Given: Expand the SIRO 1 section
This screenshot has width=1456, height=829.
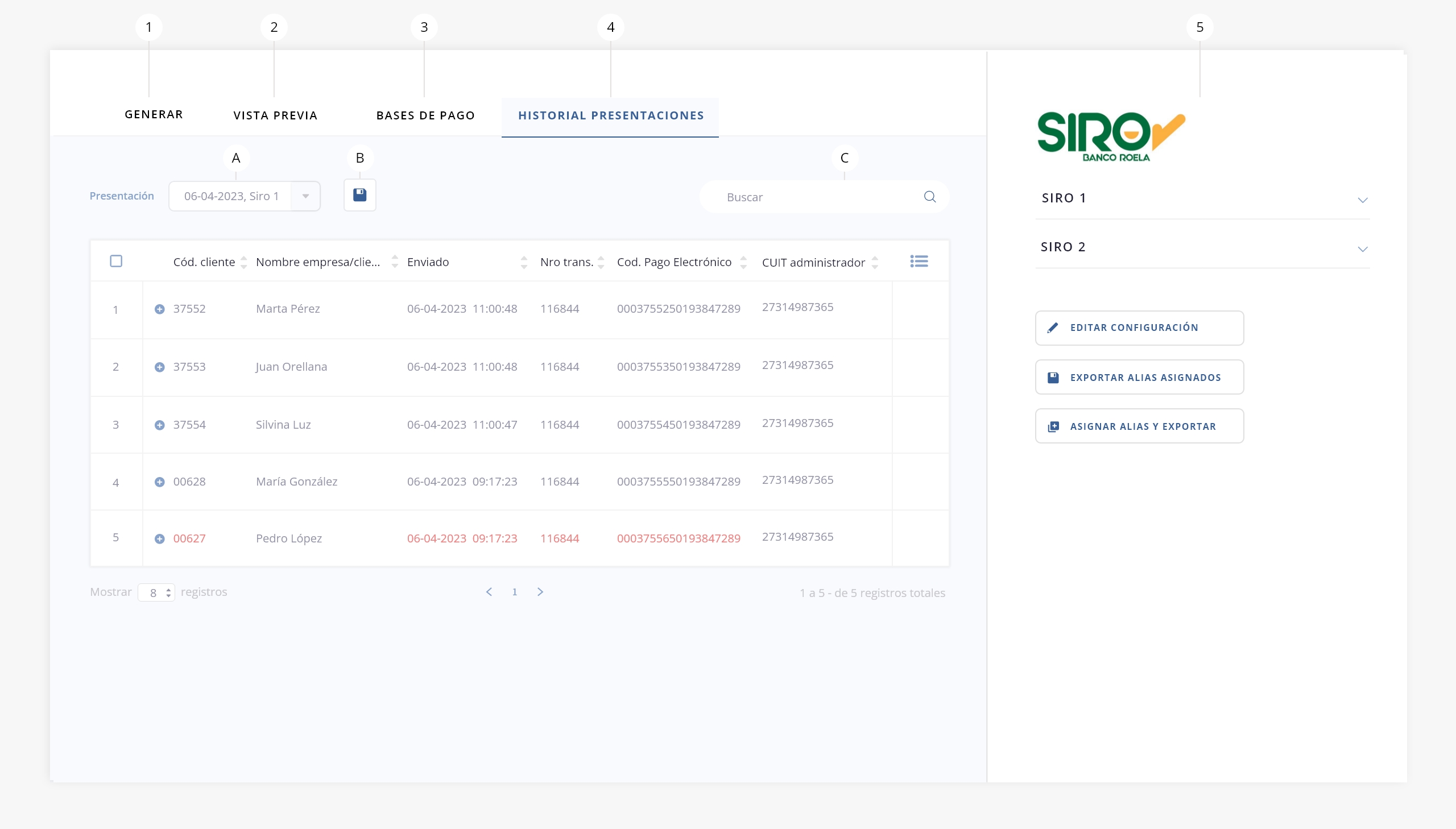Looking at the screenshot, I should (x=1362, y=200).
